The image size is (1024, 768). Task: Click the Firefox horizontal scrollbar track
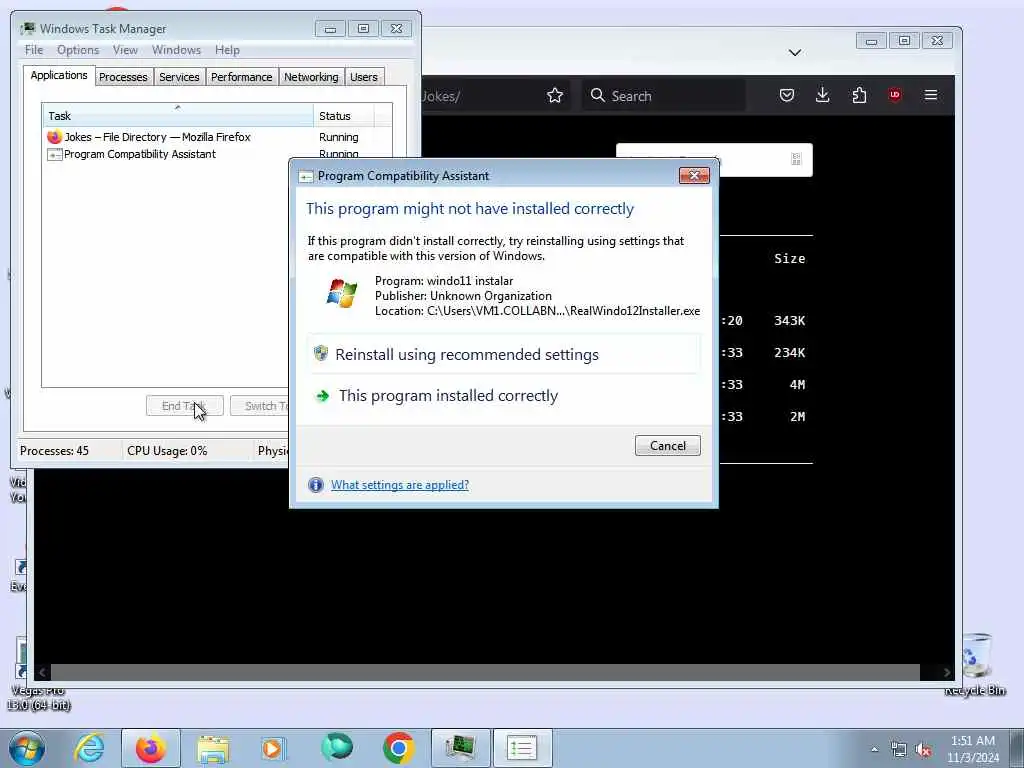point(485,672)
